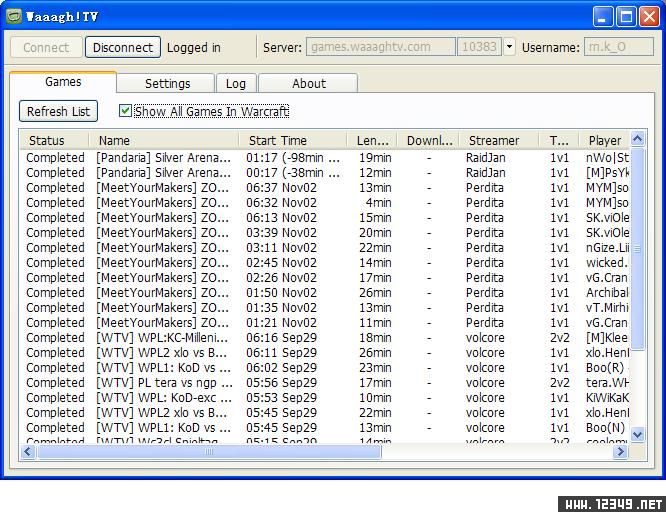This screenshot has height=512, width=666.
Task: Sort by Player column header
Action: (x=604, y=141)
